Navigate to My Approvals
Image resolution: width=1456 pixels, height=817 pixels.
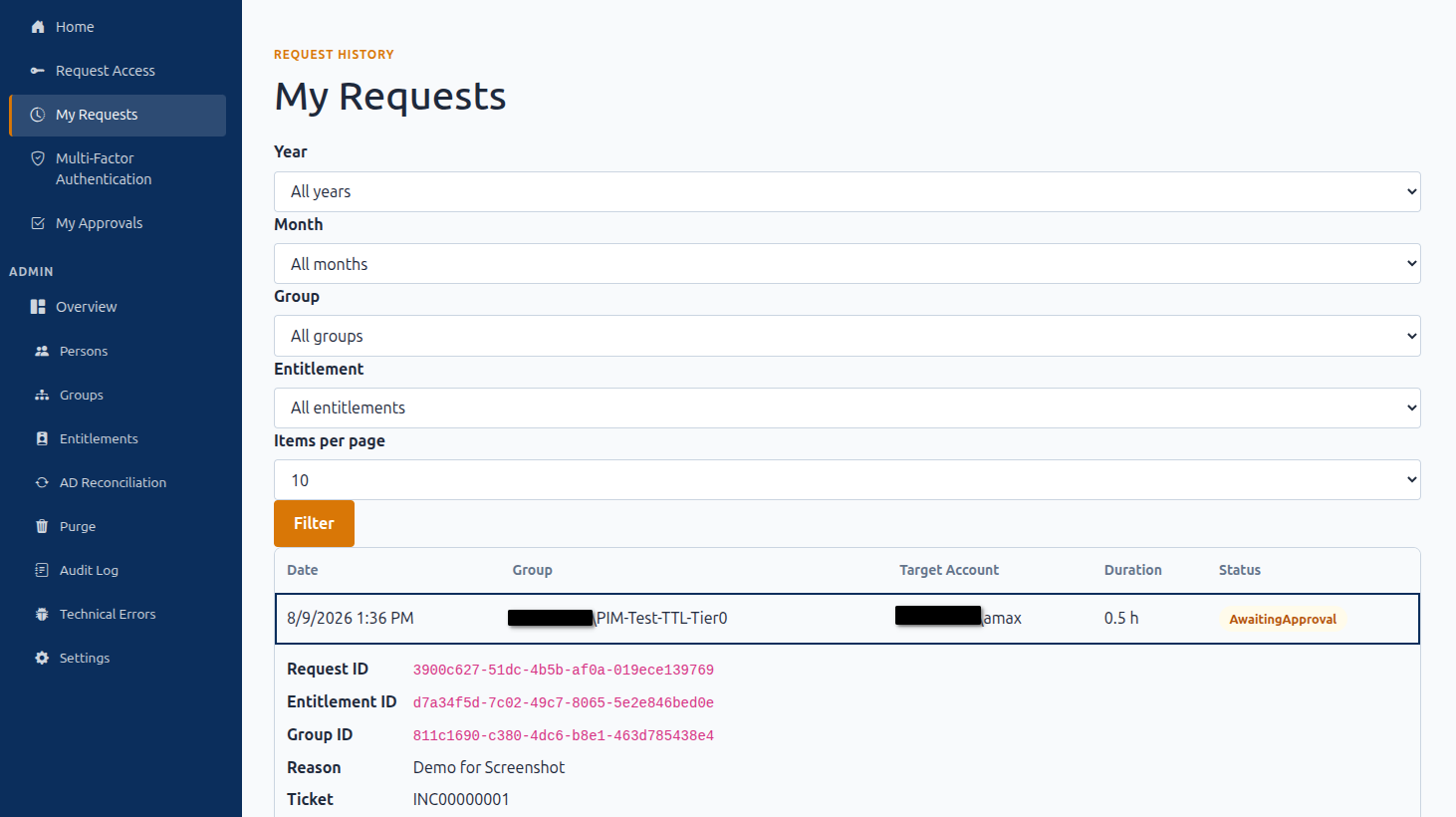click(118, 223)
